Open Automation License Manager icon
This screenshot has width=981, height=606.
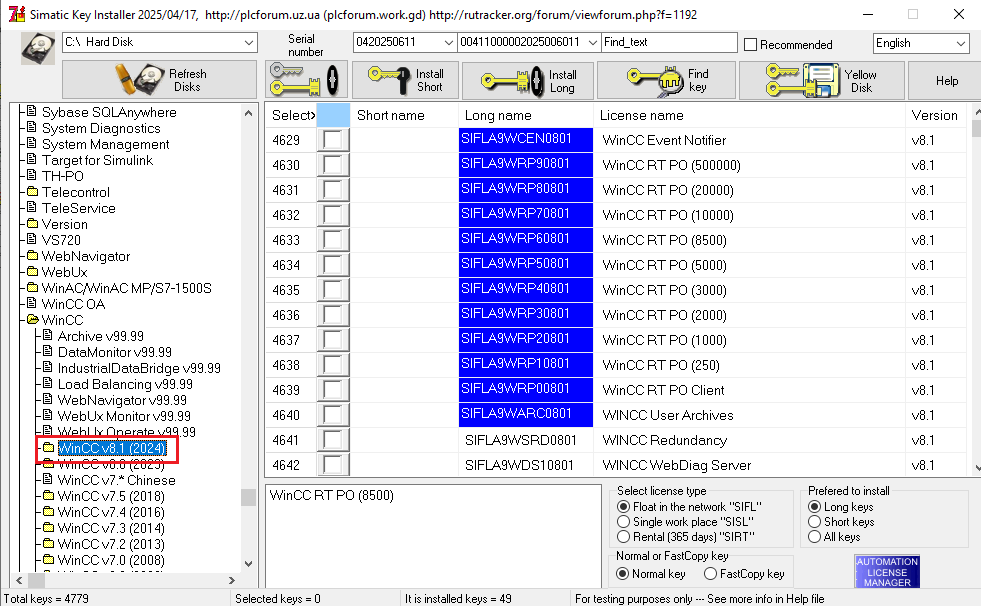tap(887, 572)
